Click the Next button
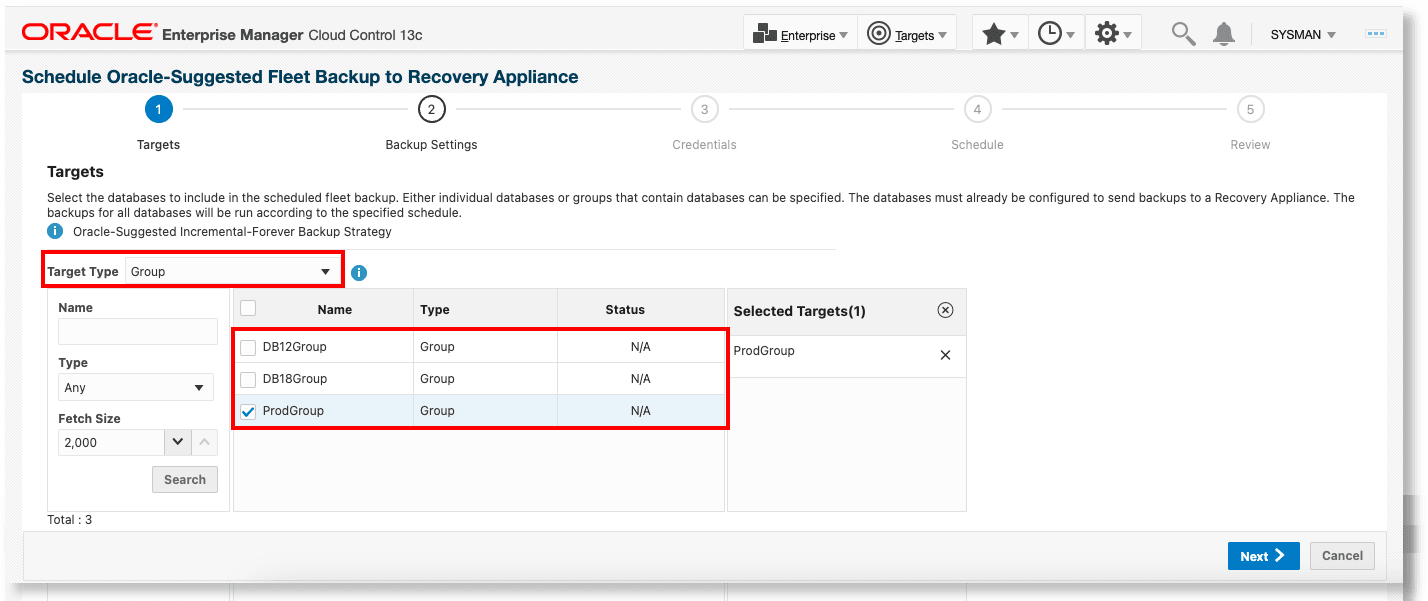Viewport: 1428px width, 601px height. pos(1263,555)
